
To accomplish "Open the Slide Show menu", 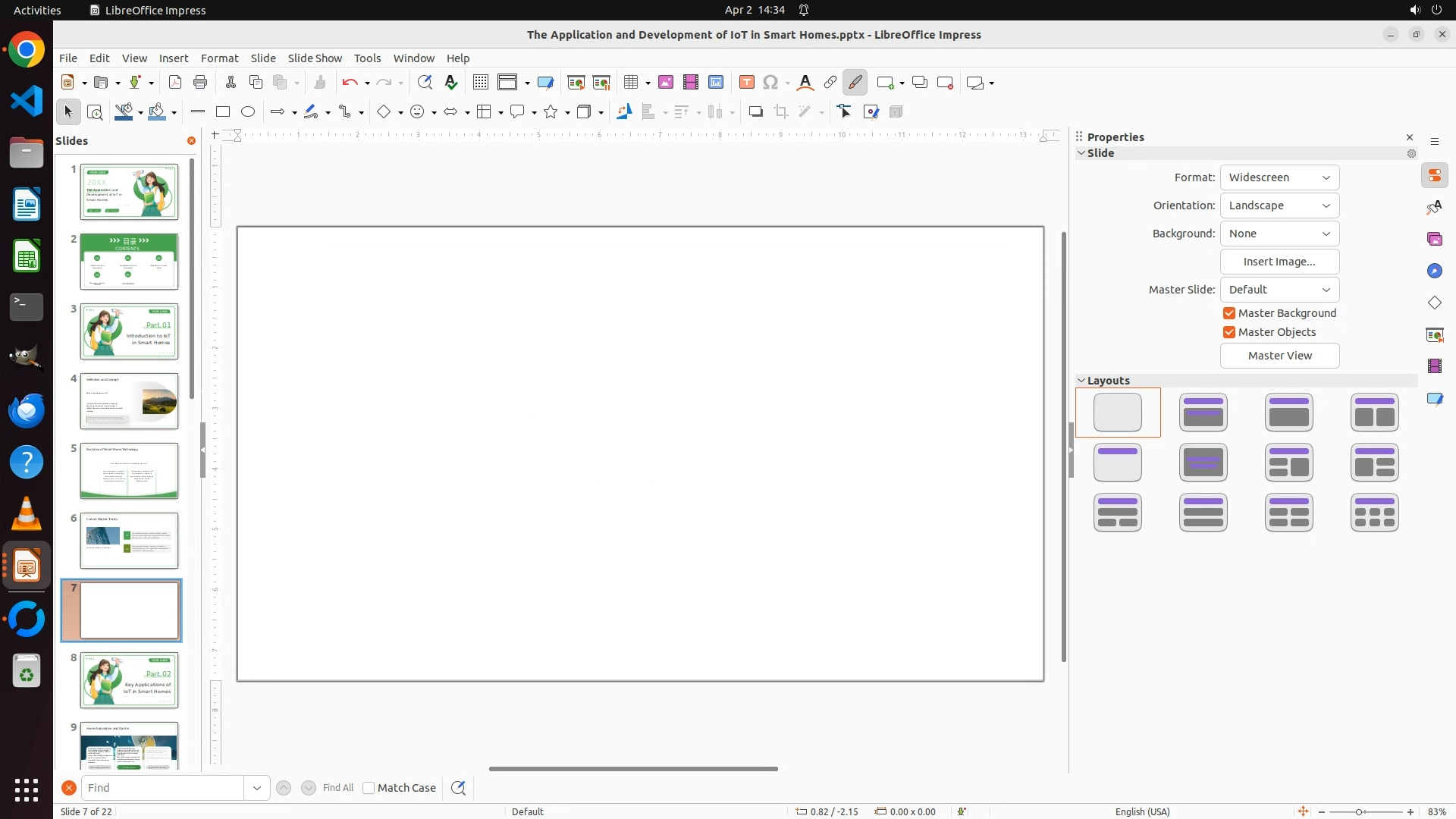I will click(315, 58).
